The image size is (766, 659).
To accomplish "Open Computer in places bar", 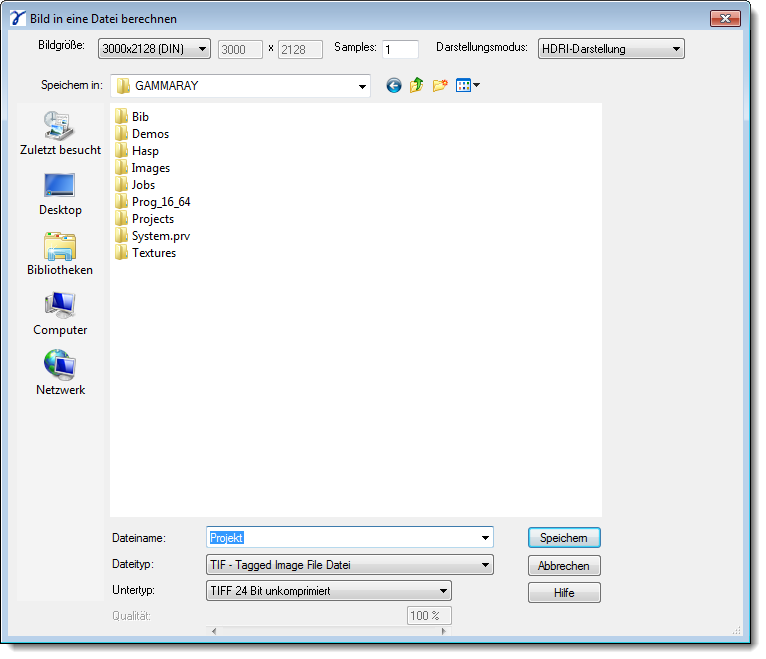I will click(x=60, y=314).
